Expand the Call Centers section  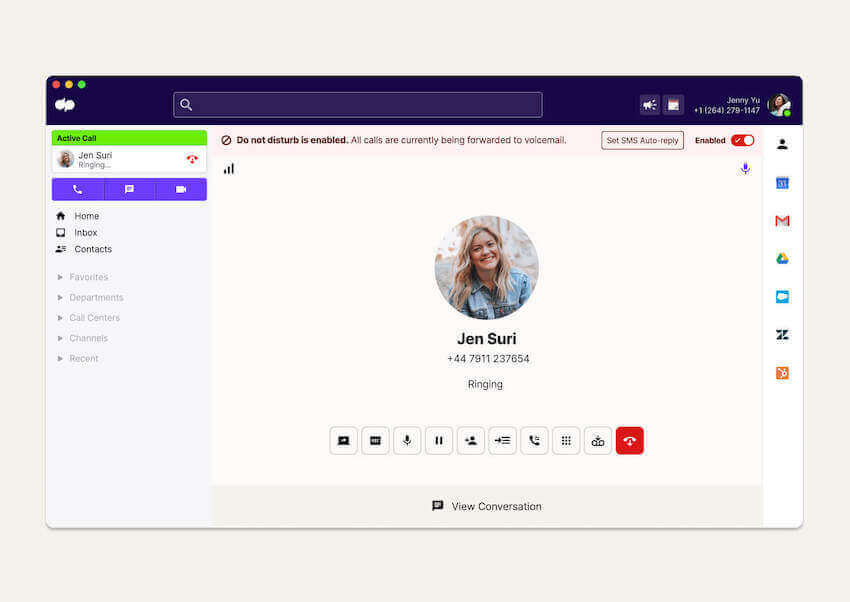(94, 317)
